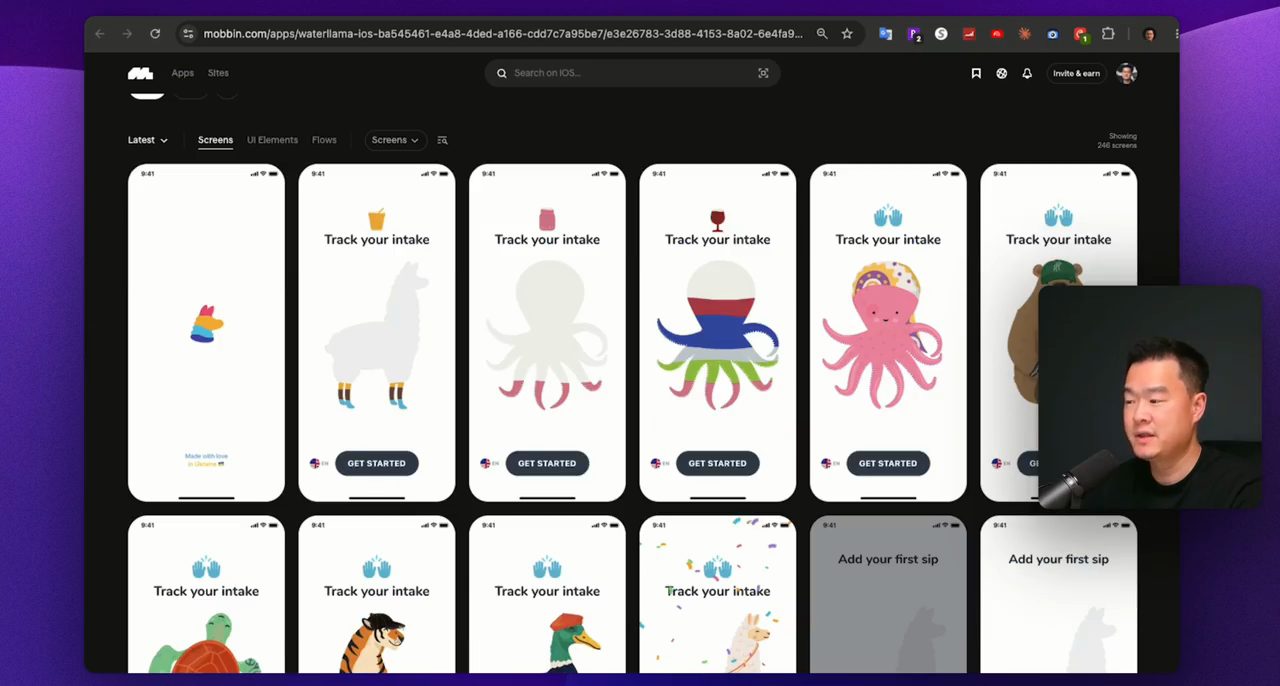
Task: Switch to the UI Elements tab
Action: coord(272,140)
